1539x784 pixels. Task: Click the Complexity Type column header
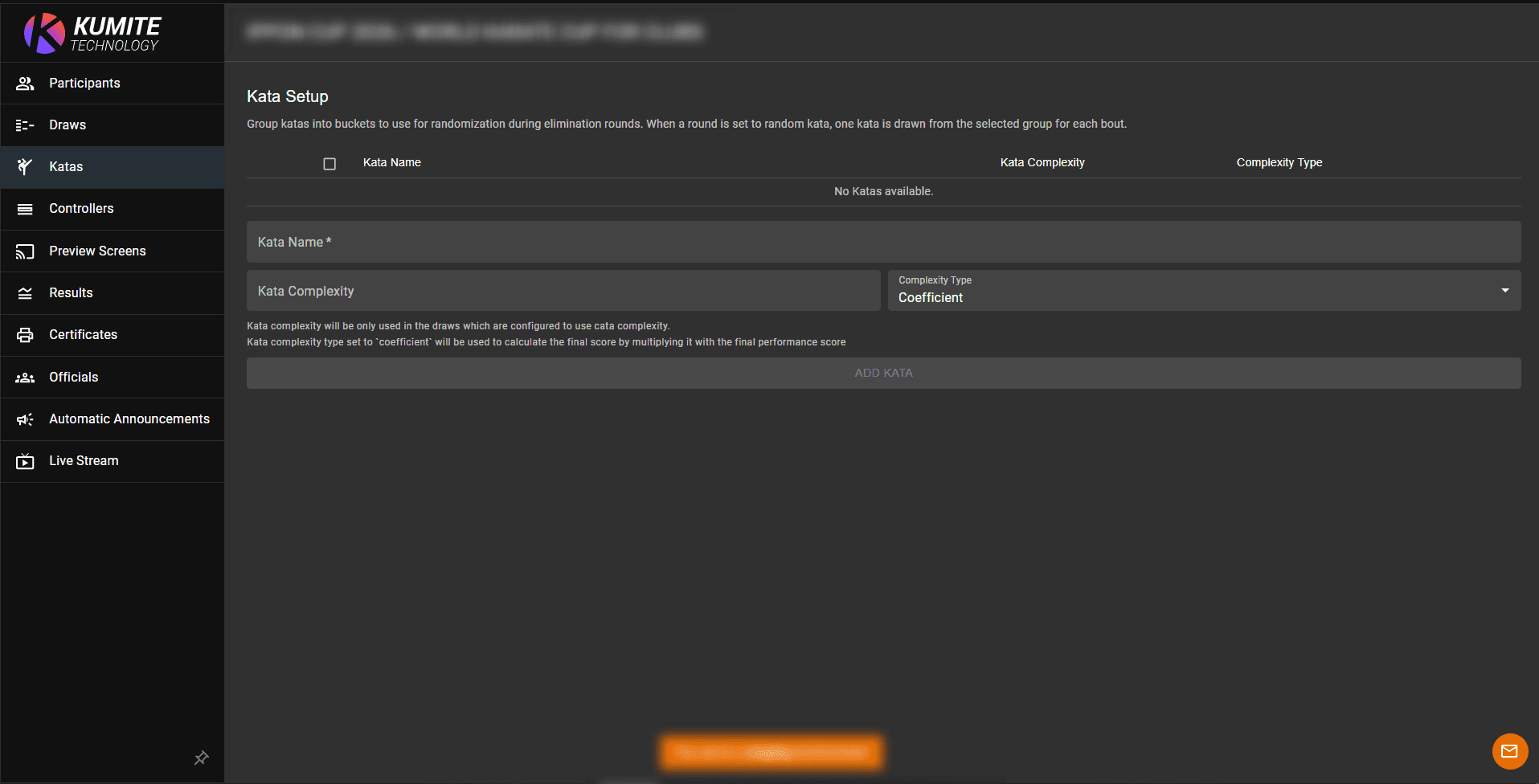pyautogui.click(x=1279, y=162)
